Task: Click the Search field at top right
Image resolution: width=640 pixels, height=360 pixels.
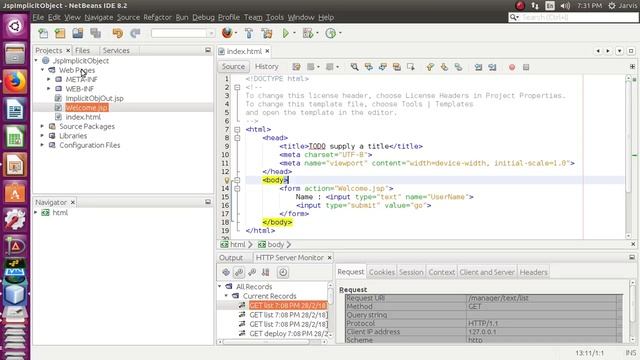Action: 573,17
